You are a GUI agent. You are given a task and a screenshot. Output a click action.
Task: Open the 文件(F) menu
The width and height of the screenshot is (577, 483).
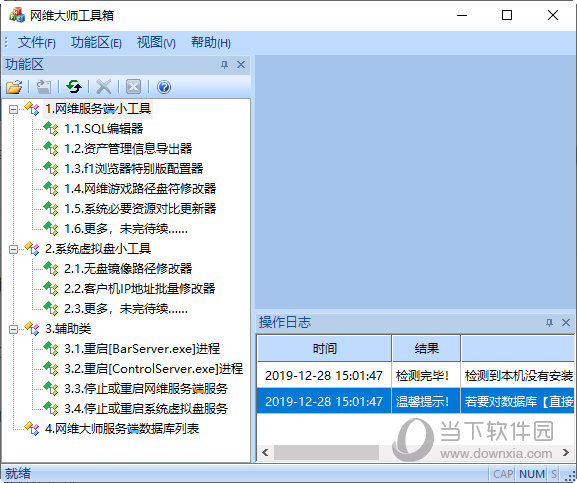pyautogui.click(x=36, y=43)
